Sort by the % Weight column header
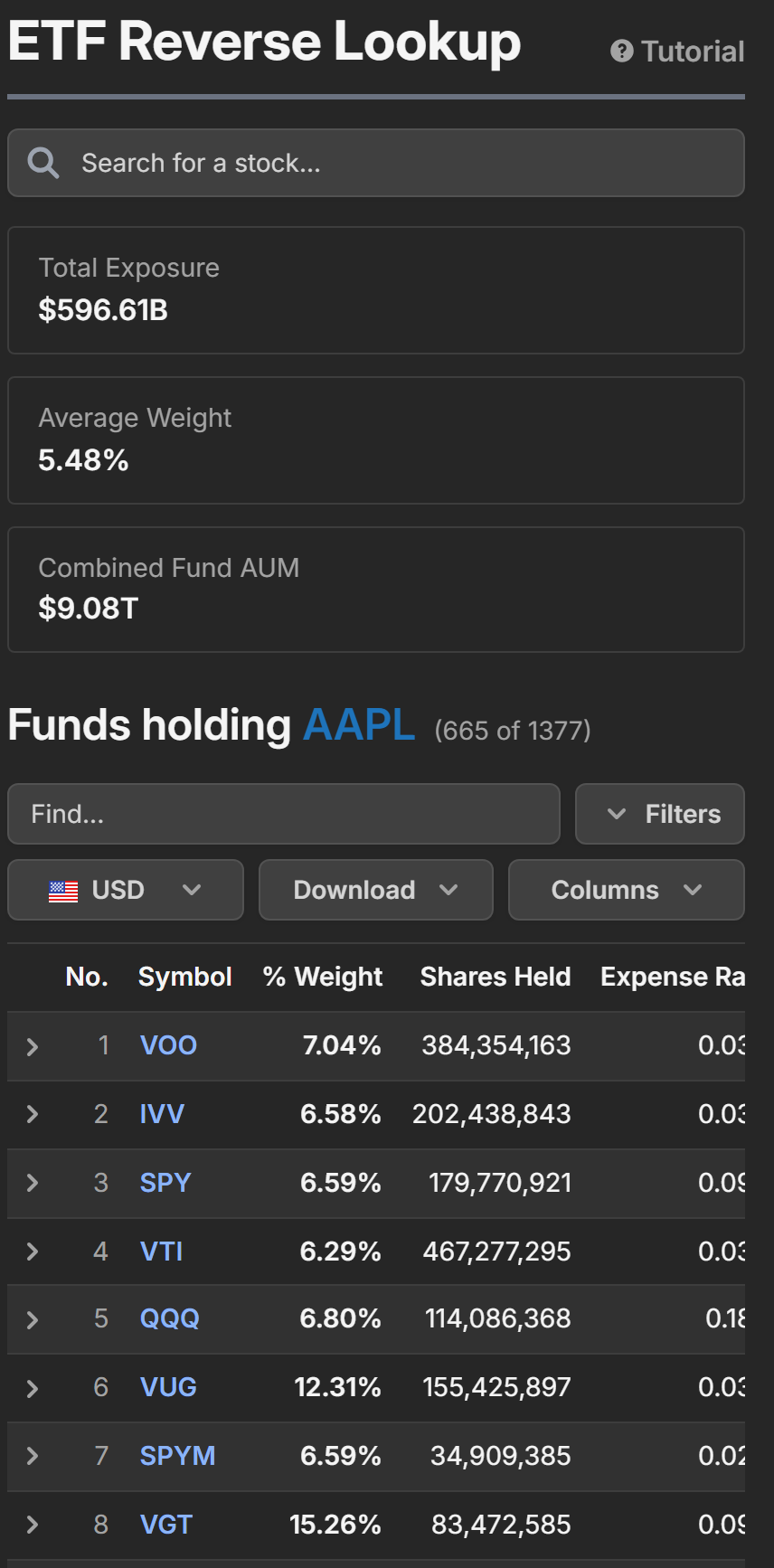This screenshot has height=1568, width=774. pos(323,977)
